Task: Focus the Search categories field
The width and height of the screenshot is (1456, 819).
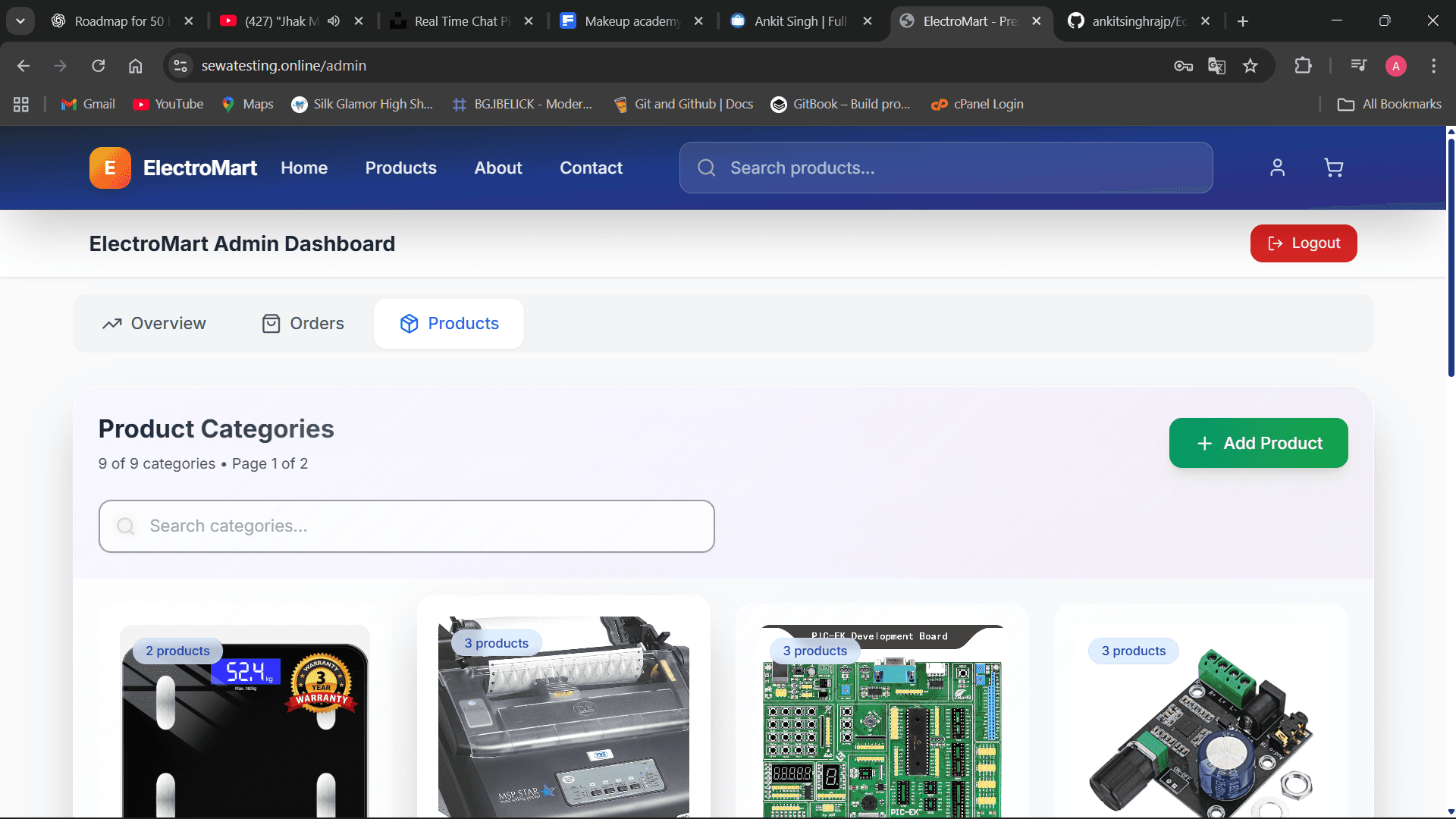Action: [x=406, y=526]
